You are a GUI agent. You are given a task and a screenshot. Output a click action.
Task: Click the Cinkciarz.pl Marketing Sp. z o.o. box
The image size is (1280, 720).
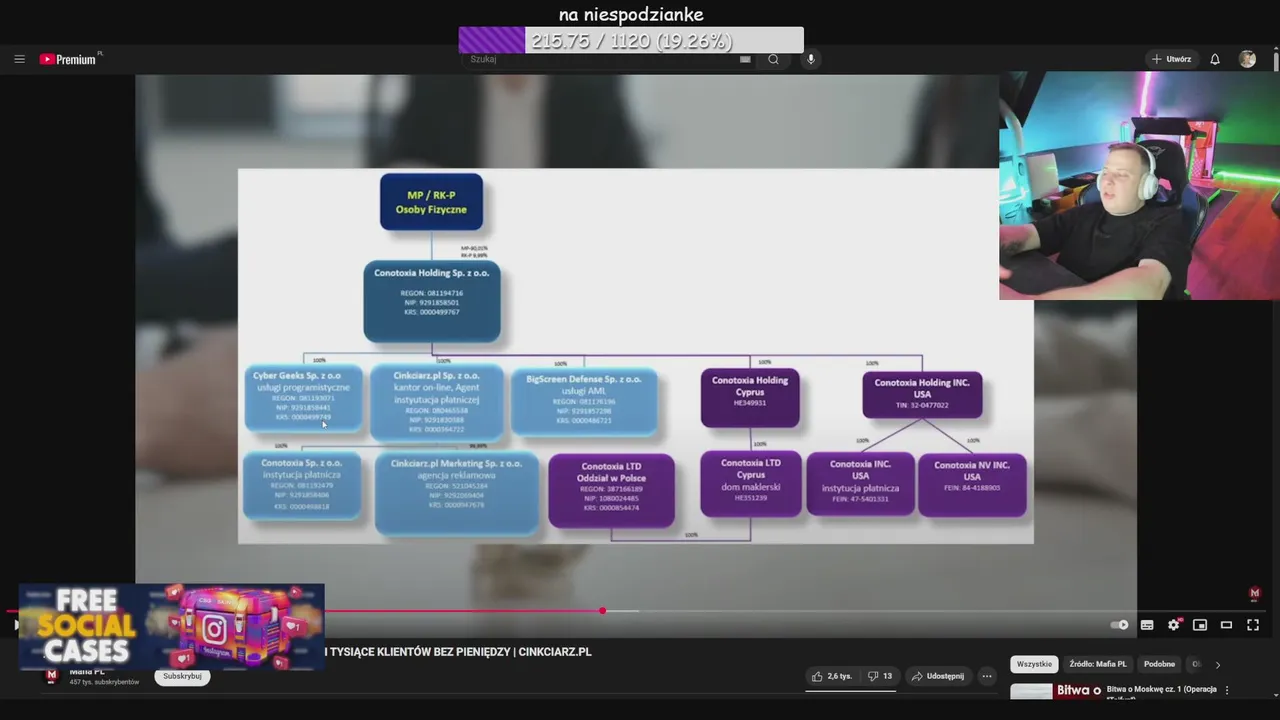click(456, 491)
